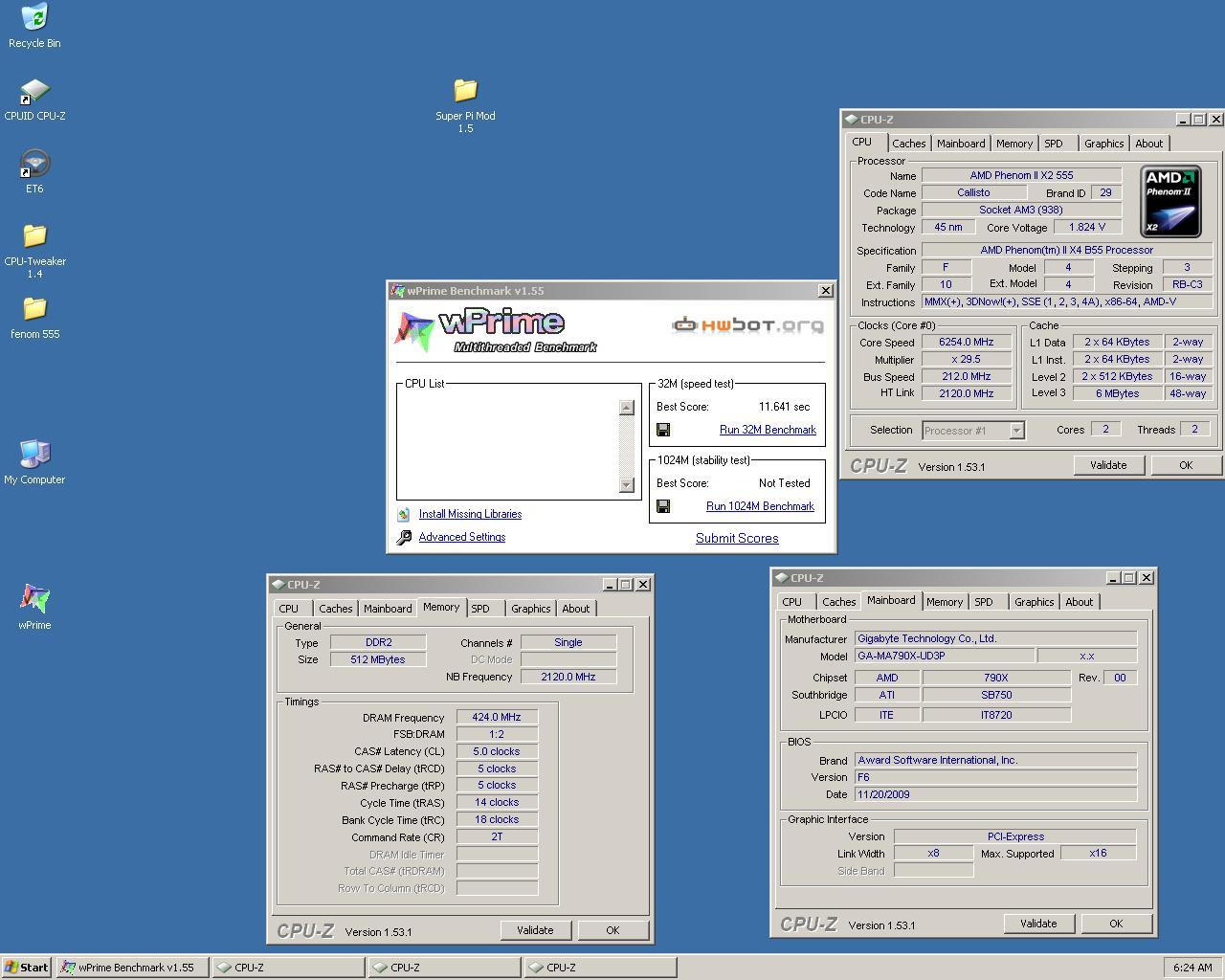
Task: Click the Core Voltage 1.824 V value
Action: [x=1087, y=227]
